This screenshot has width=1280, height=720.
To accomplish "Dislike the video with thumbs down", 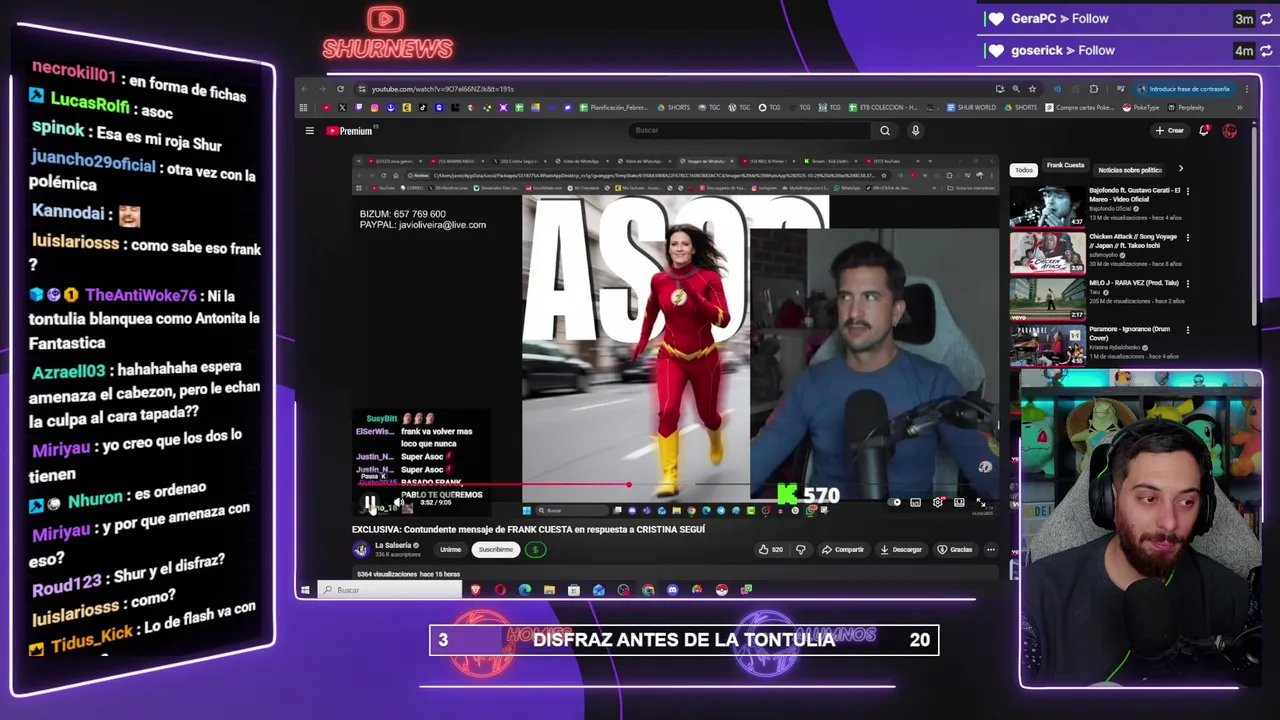I will coord(800,549).
